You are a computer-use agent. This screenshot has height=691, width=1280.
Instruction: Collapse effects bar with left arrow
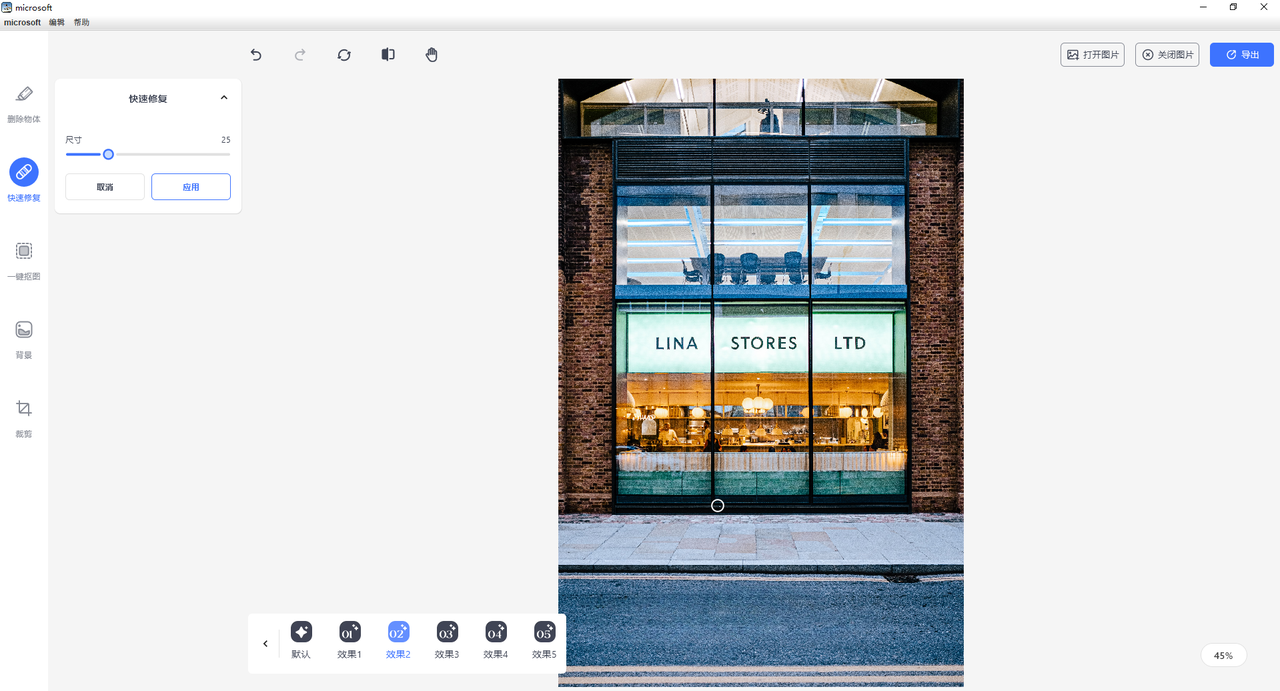(x=265, y=644)
